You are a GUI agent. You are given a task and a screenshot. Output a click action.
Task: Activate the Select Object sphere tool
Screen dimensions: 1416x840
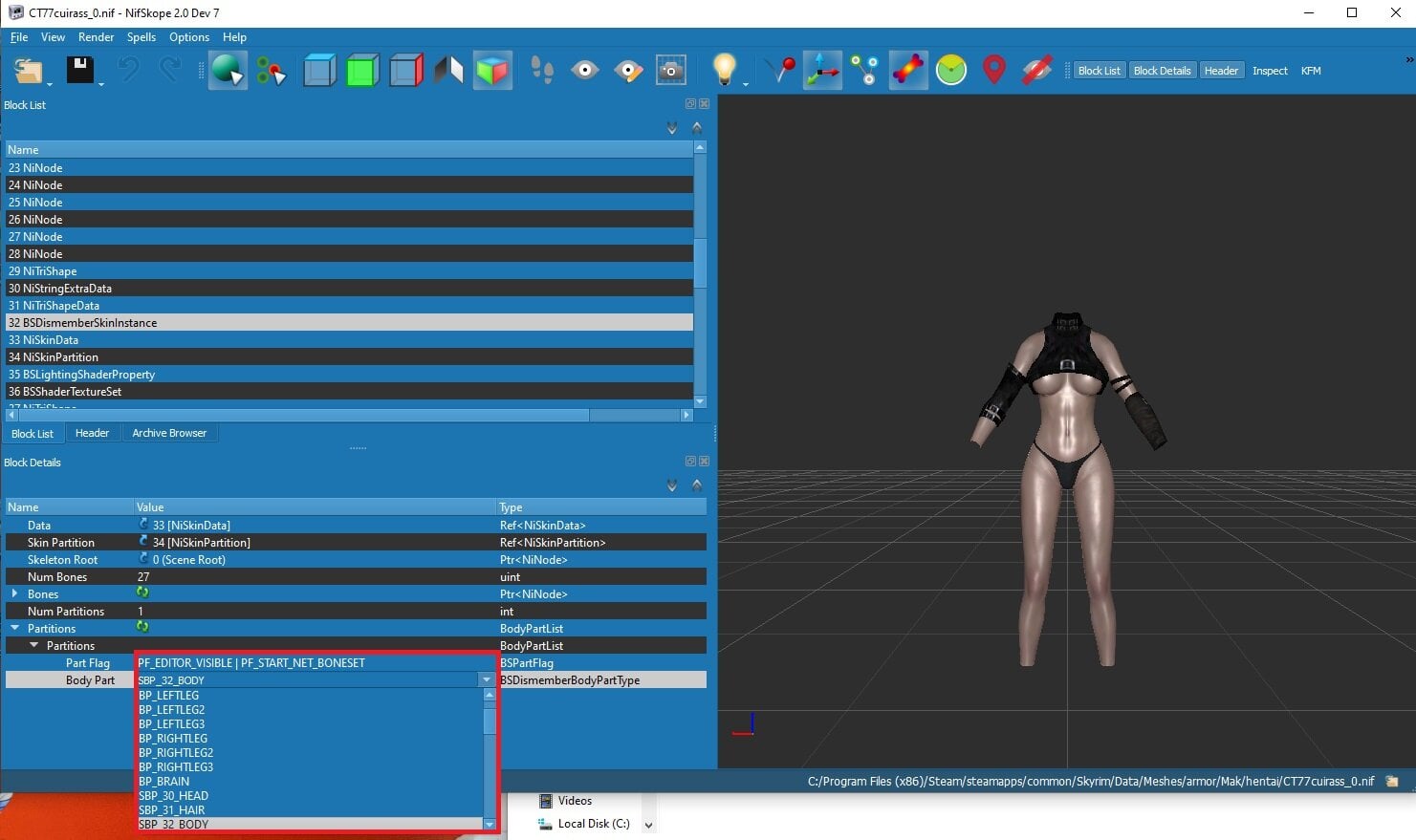tap(228, 71)
